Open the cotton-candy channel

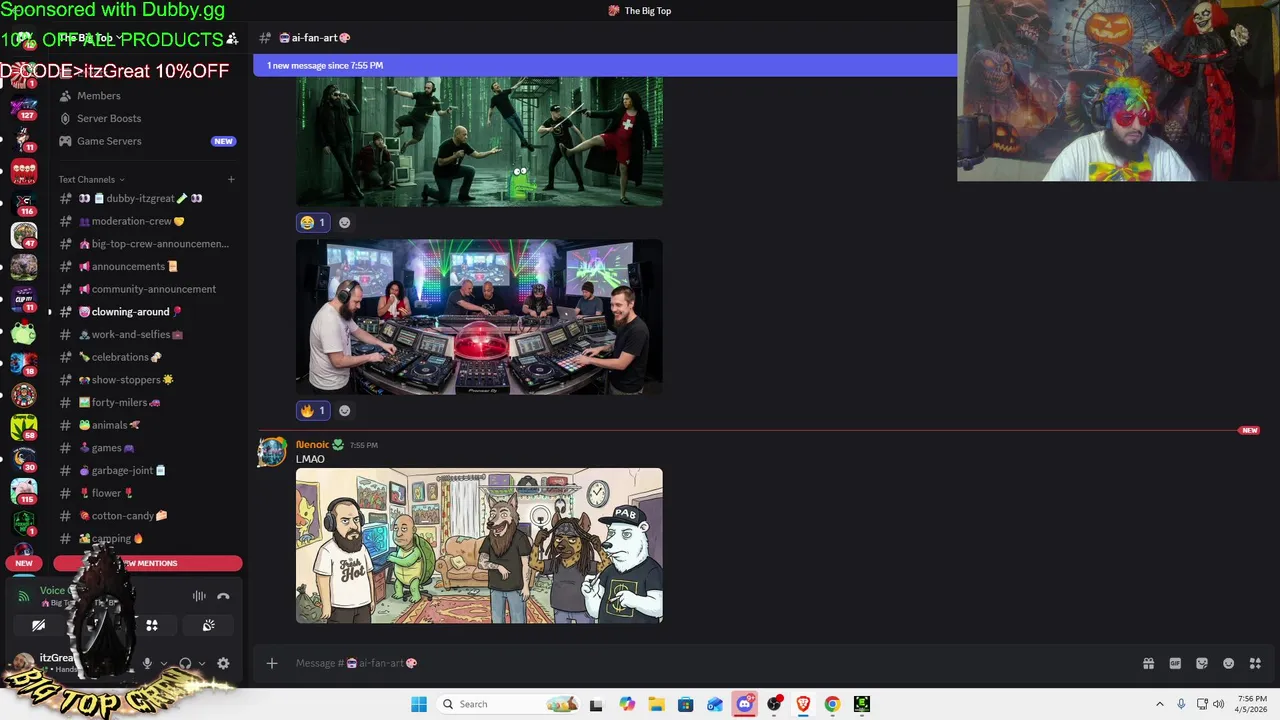pyautogui.click(x=148, y=516)
